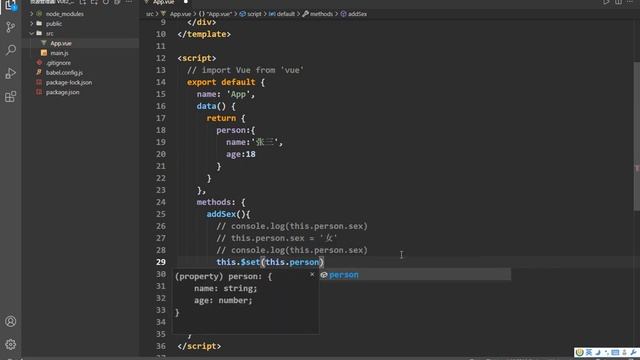Click line number 29 in gutter
The height and width of the screenshot is (360, 640).
point(161,262)
